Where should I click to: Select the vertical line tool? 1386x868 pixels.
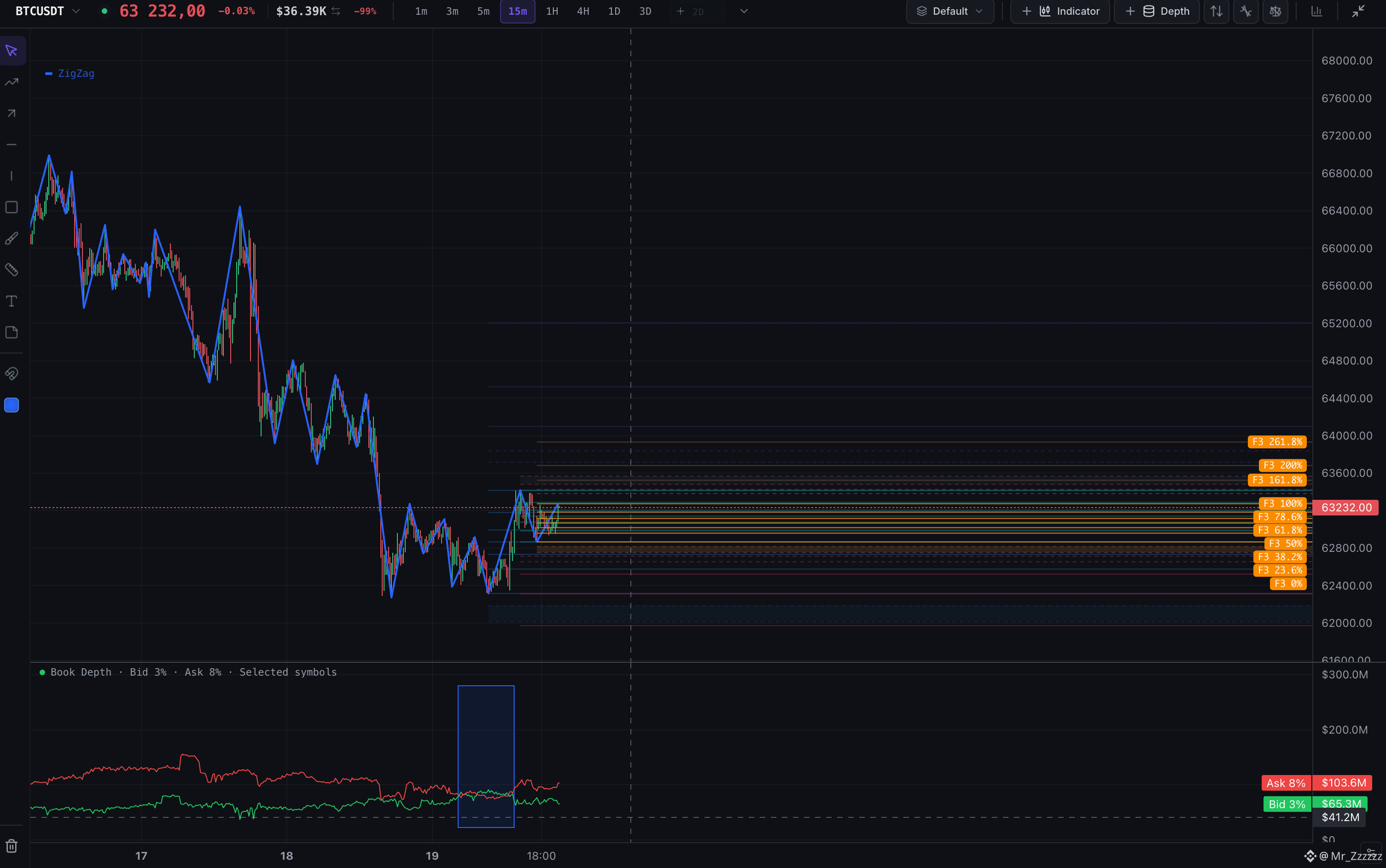click(x=12, y=176)
